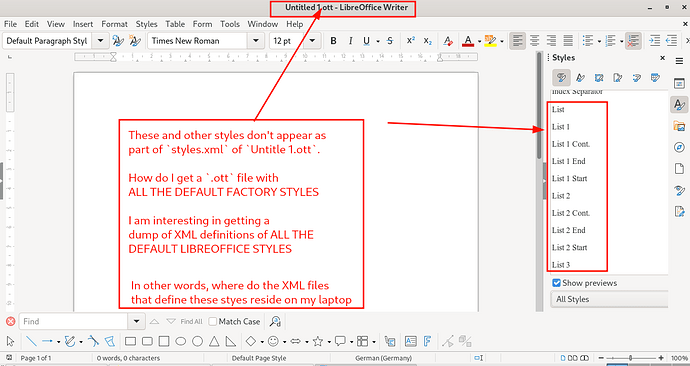This screenshot has height=366, width=690.
Task: Open sidebar Gallery deck
Action: coord(679,126)
